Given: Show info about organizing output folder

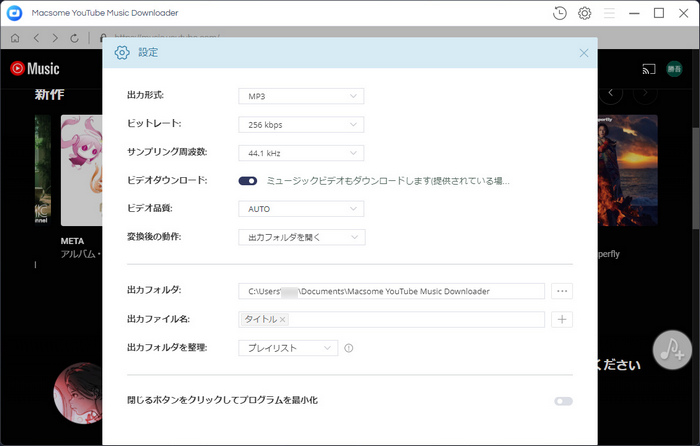Looking at the screenshot, I should [349, 348].
